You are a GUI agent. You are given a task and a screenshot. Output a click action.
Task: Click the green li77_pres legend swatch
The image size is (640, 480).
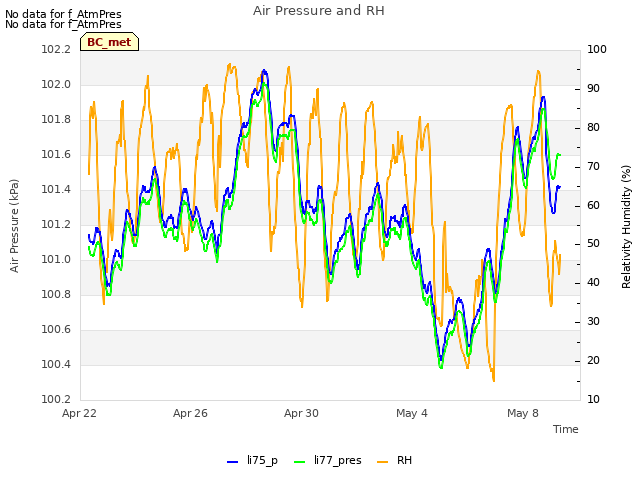point(300,462)
